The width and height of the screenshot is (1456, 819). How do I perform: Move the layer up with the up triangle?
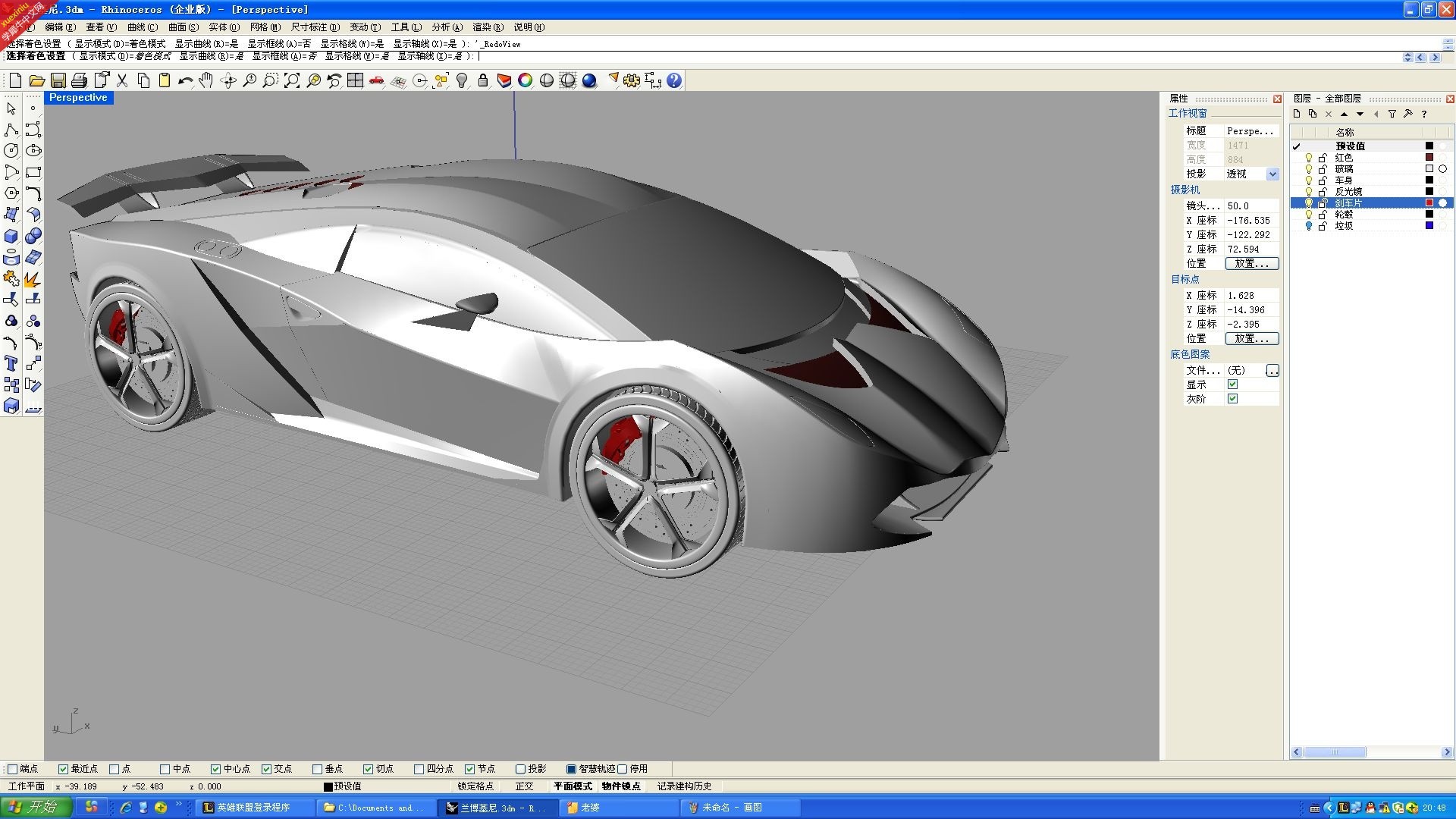click(x=1345, y=114)
